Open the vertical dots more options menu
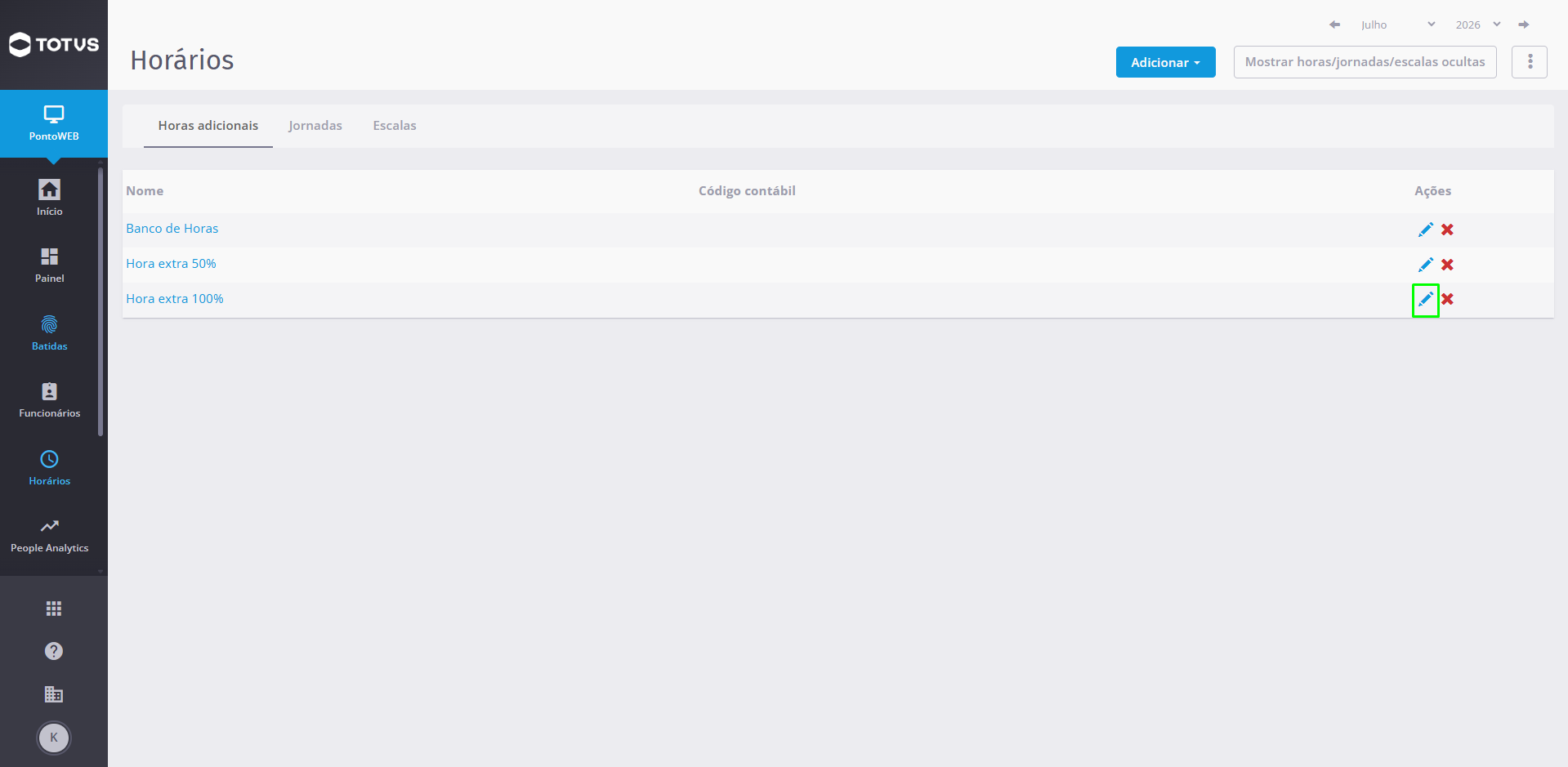This screenshot has height=767, width=1568. point(1530,62)
